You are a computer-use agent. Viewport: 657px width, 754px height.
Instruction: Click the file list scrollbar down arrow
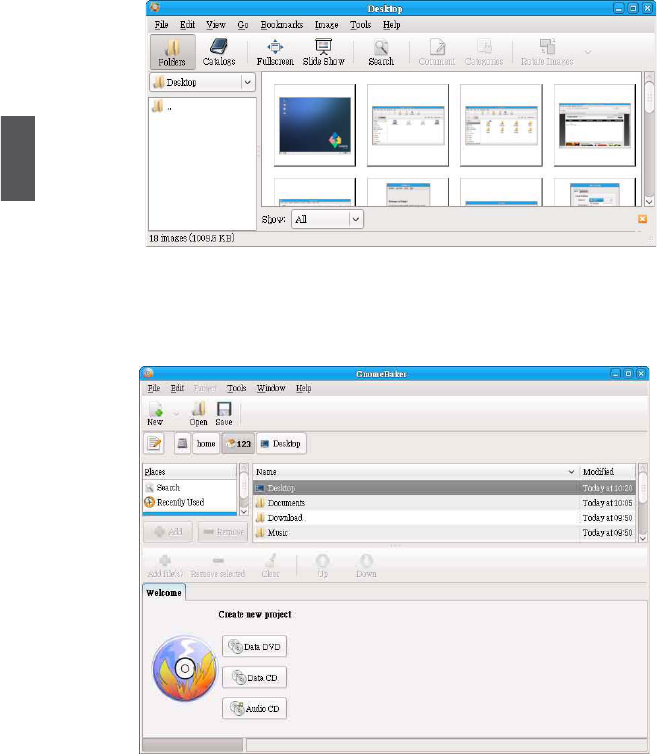(643, 539)
